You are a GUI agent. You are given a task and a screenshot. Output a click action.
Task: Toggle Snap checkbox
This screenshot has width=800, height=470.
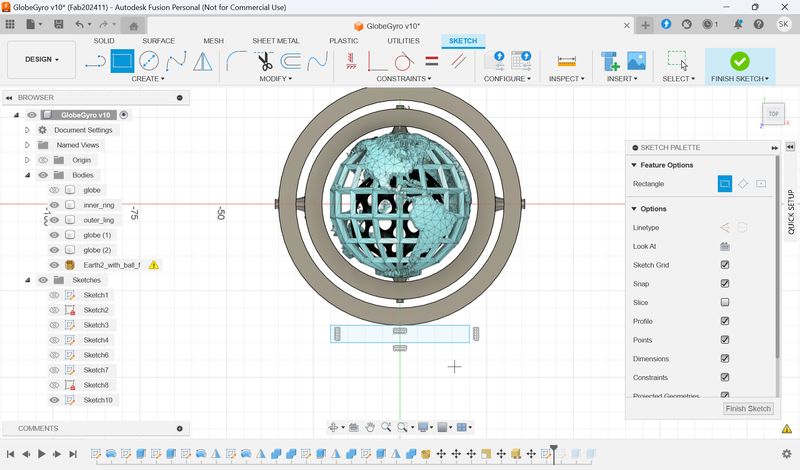point(724,284)
